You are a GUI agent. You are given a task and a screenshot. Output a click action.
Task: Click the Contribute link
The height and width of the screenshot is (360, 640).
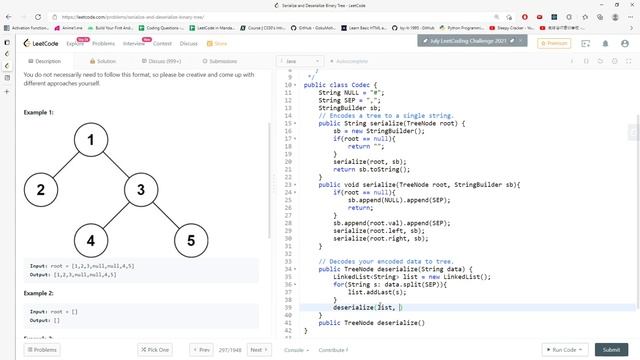[333, 350]
